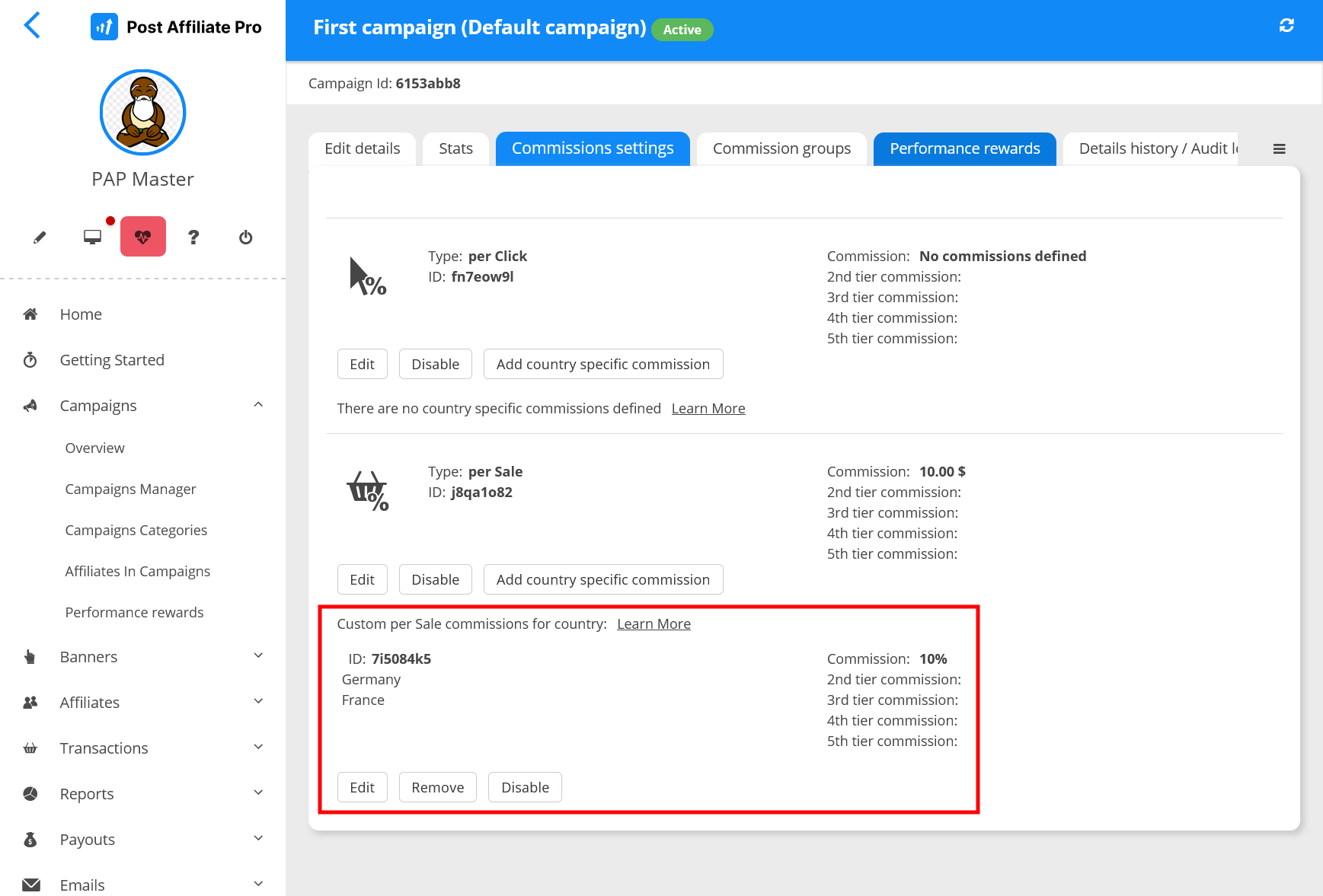Switch to the Stats tab
The image size is (1323, 896).
tap(455, 148)
